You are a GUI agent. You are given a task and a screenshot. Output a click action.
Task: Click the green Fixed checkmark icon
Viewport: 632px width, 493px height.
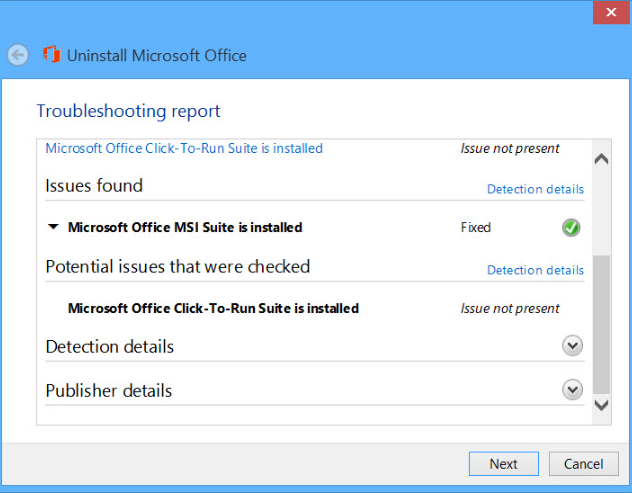pyautogui.click(x=571, y=228)
